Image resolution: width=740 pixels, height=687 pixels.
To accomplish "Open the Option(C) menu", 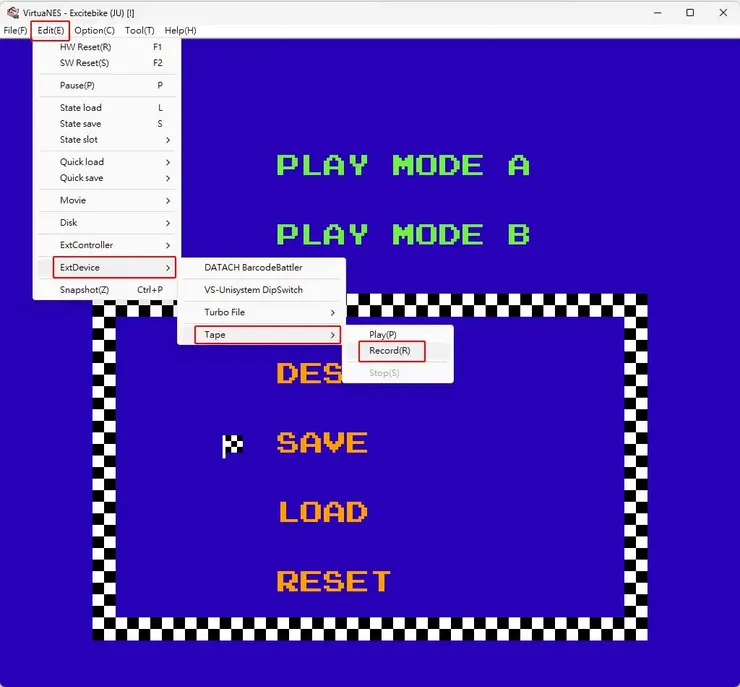I will click(94, 31).
